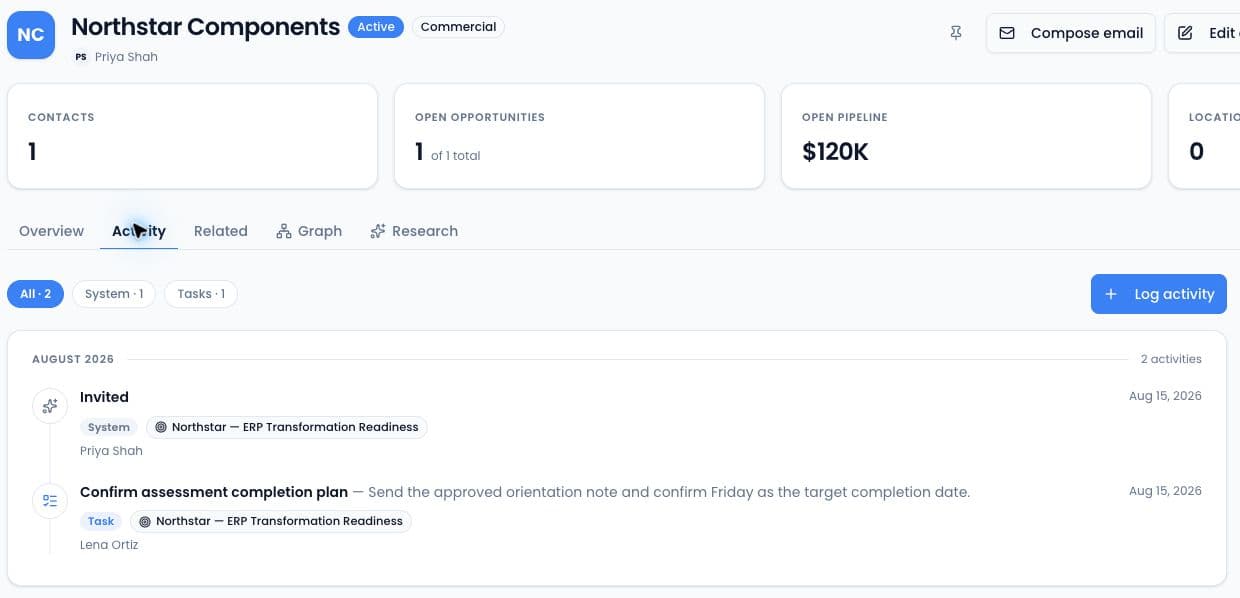Click the 2 activities count
1240x598 pixels.
(x=1171, y=359)
